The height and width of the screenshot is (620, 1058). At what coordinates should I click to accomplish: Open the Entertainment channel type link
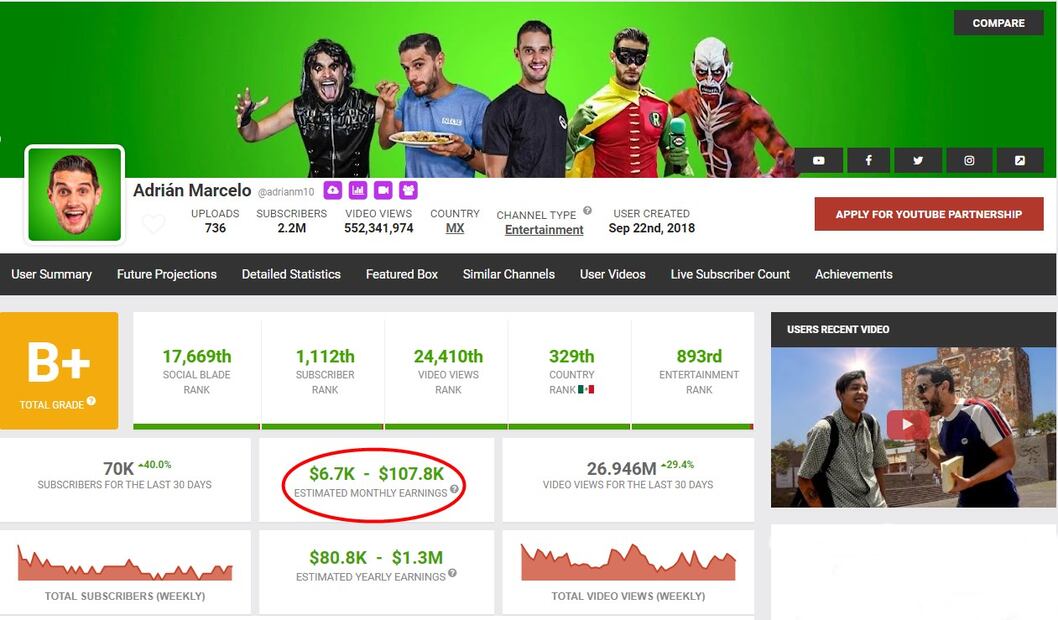point(544,229)
